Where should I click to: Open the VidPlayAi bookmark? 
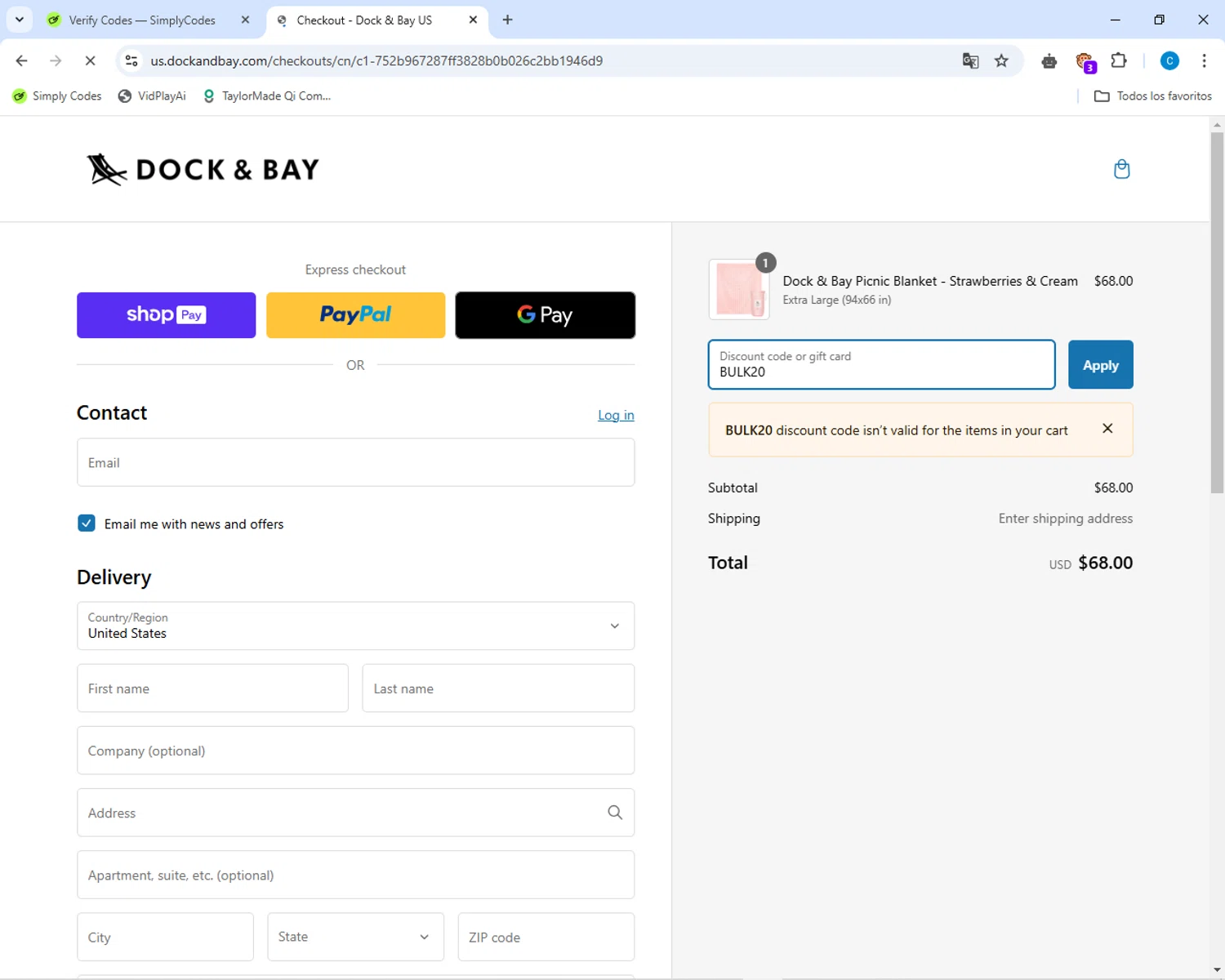[x=152, y=96]
